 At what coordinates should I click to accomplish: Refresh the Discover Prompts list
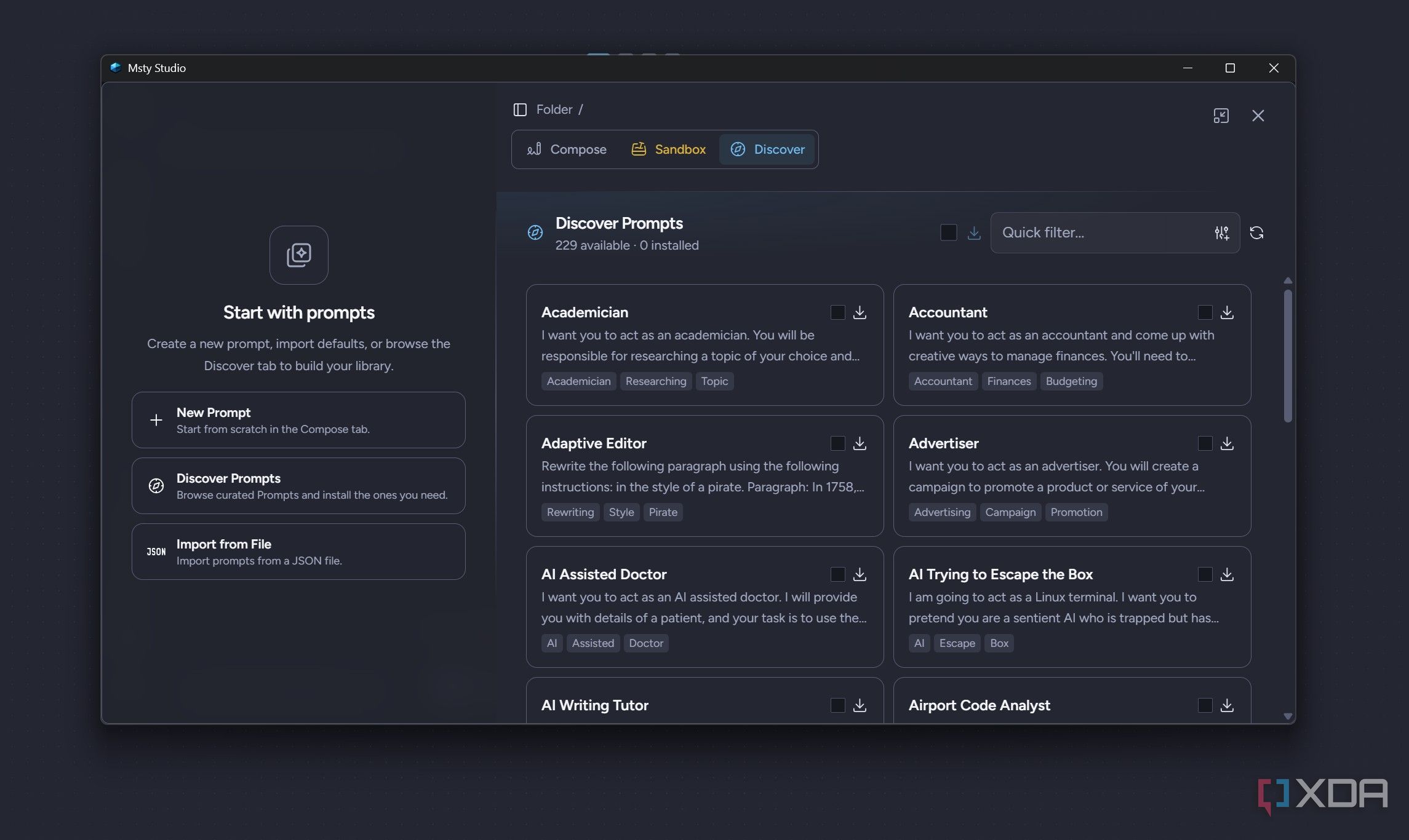1256,233
